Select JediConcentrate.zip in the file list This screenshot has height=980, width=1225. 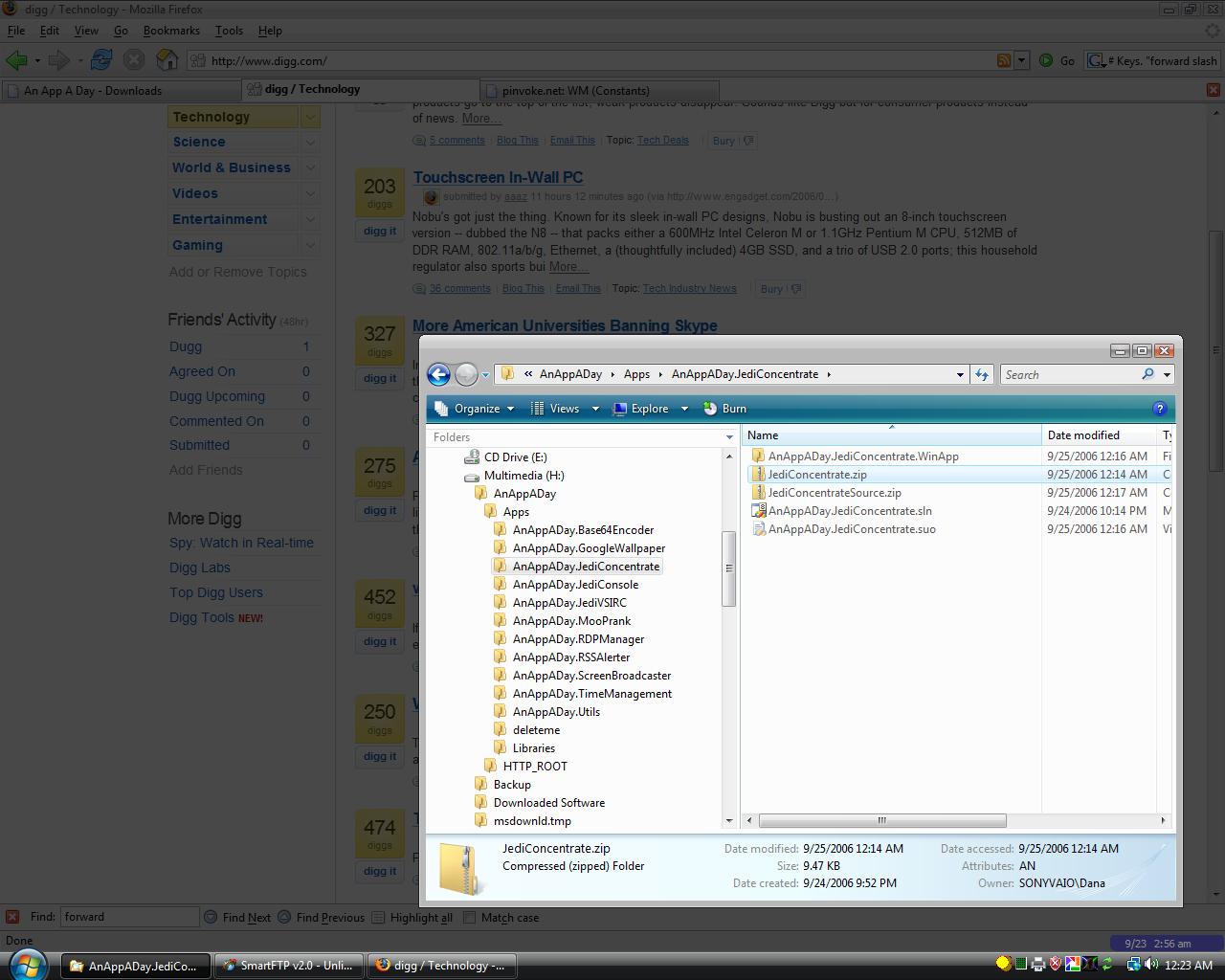point(816,475)
